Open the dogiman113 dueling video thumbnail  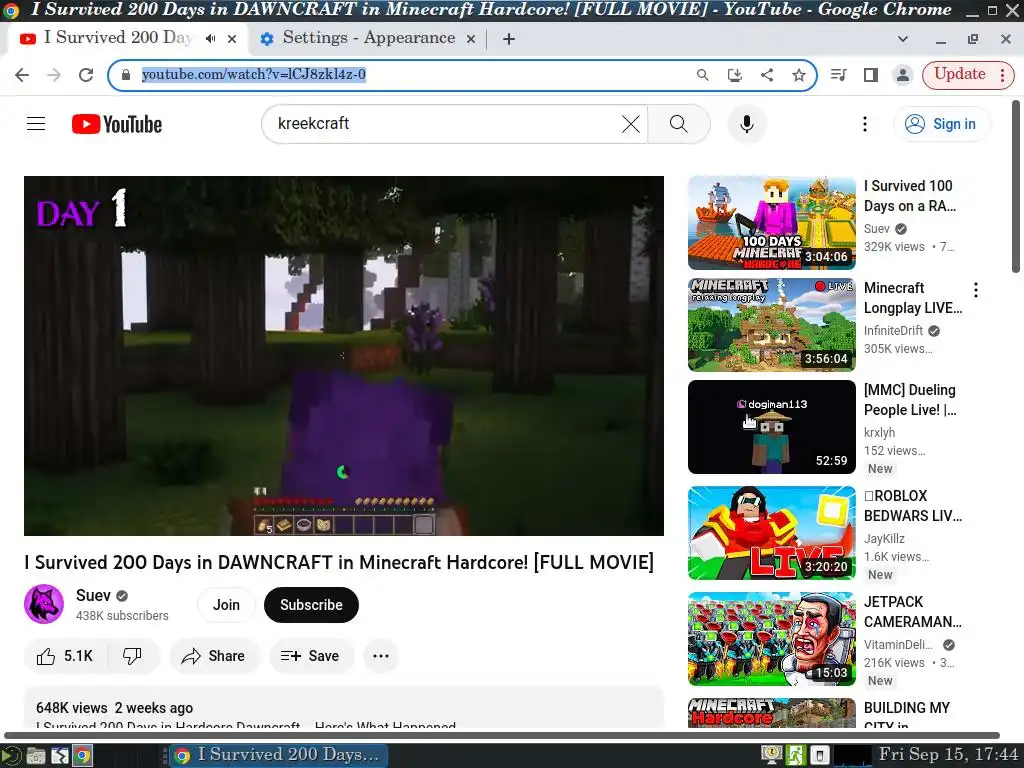click(771, 426)
